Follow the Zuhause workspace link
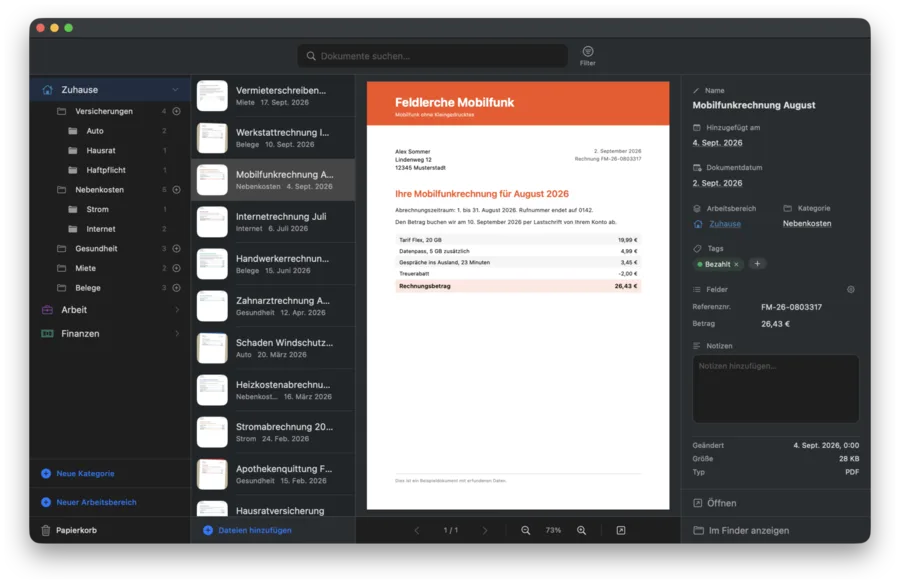The height and width of the screenshot is (584, 900). (x=725, y=224)
